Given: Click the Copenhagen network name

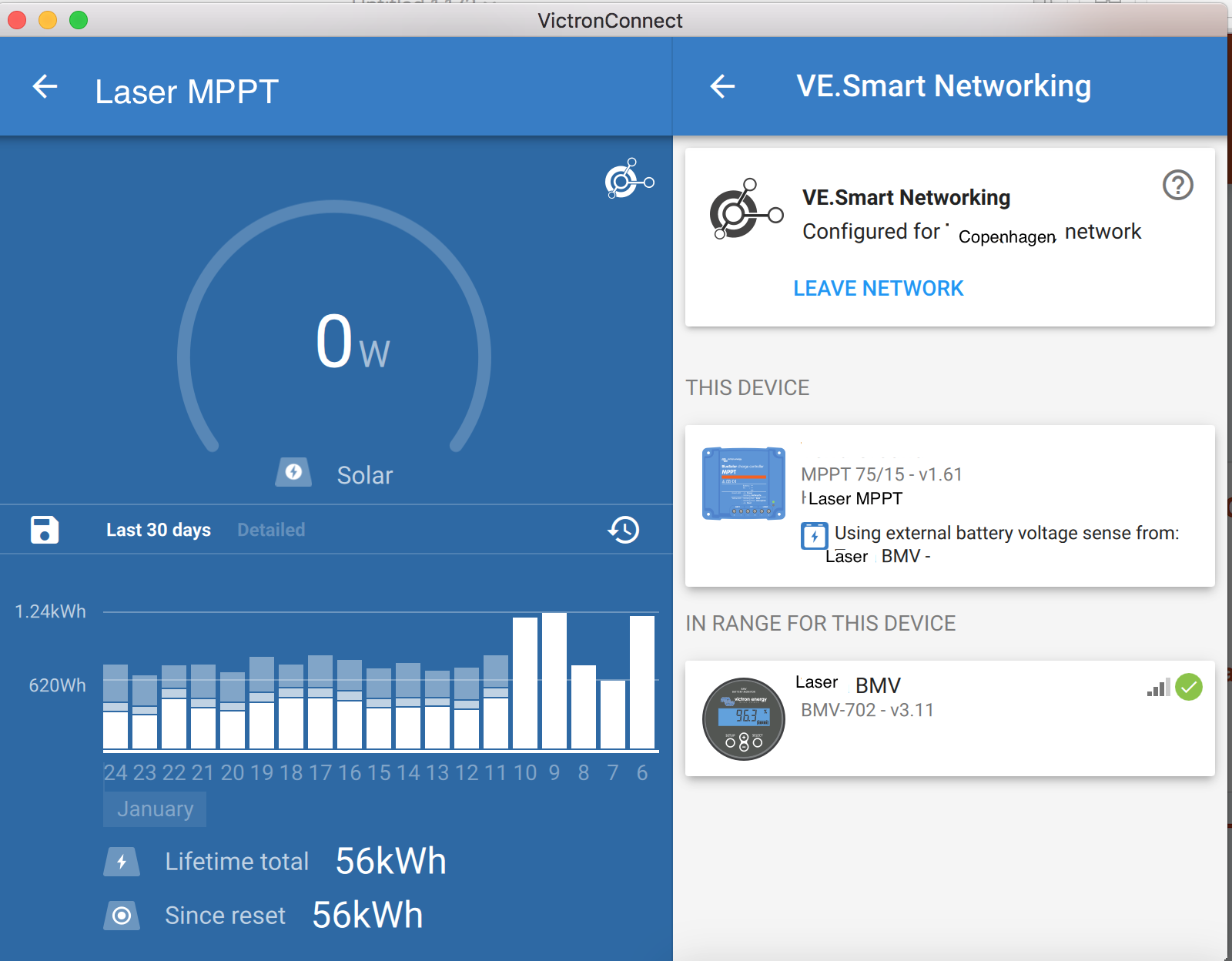Looking at the screenshot, I should (x=1007, y=236).
